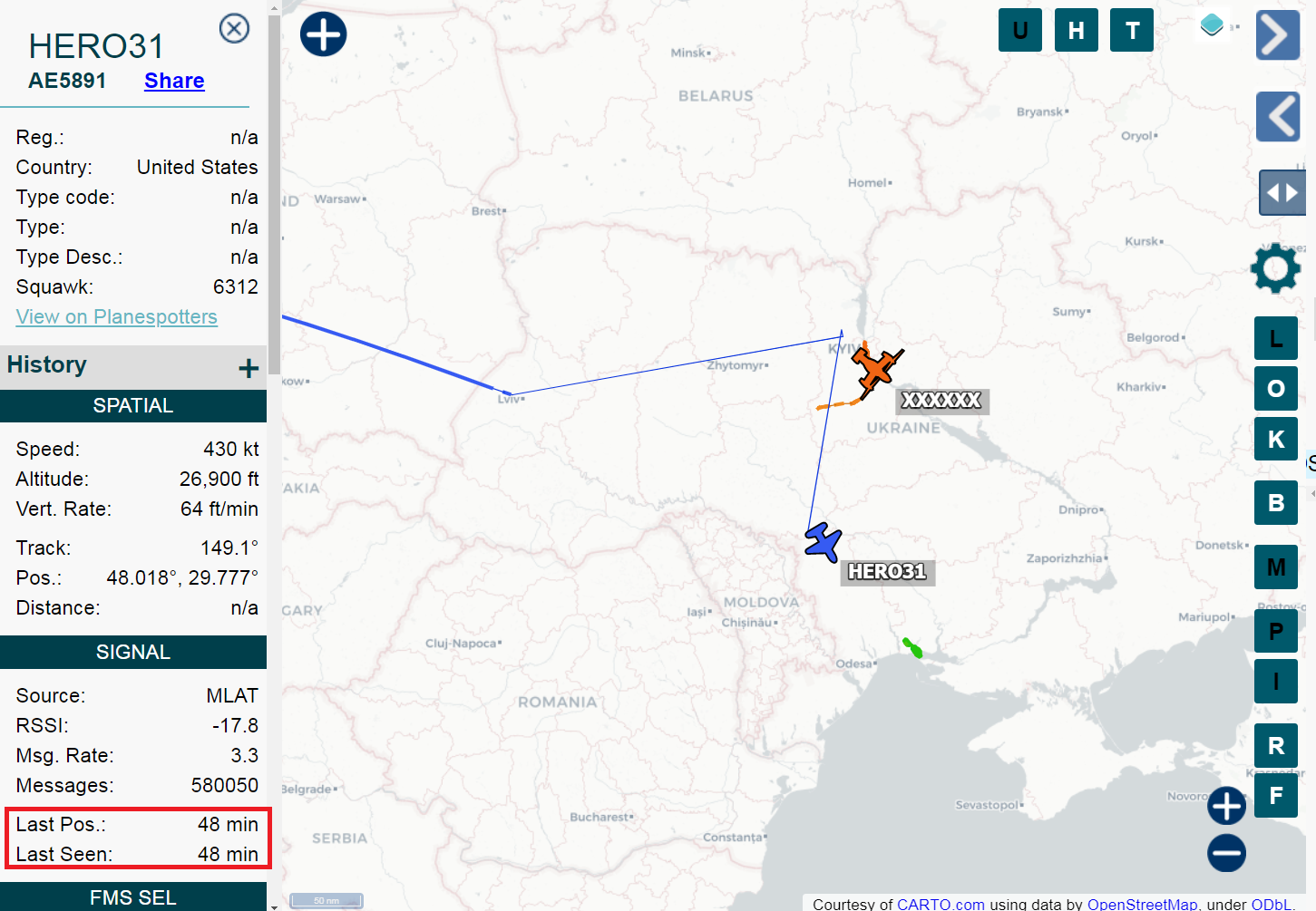Click the R map button
Image resolution: width=1316 pixels, height=911 pixels.
point(1276,746)
